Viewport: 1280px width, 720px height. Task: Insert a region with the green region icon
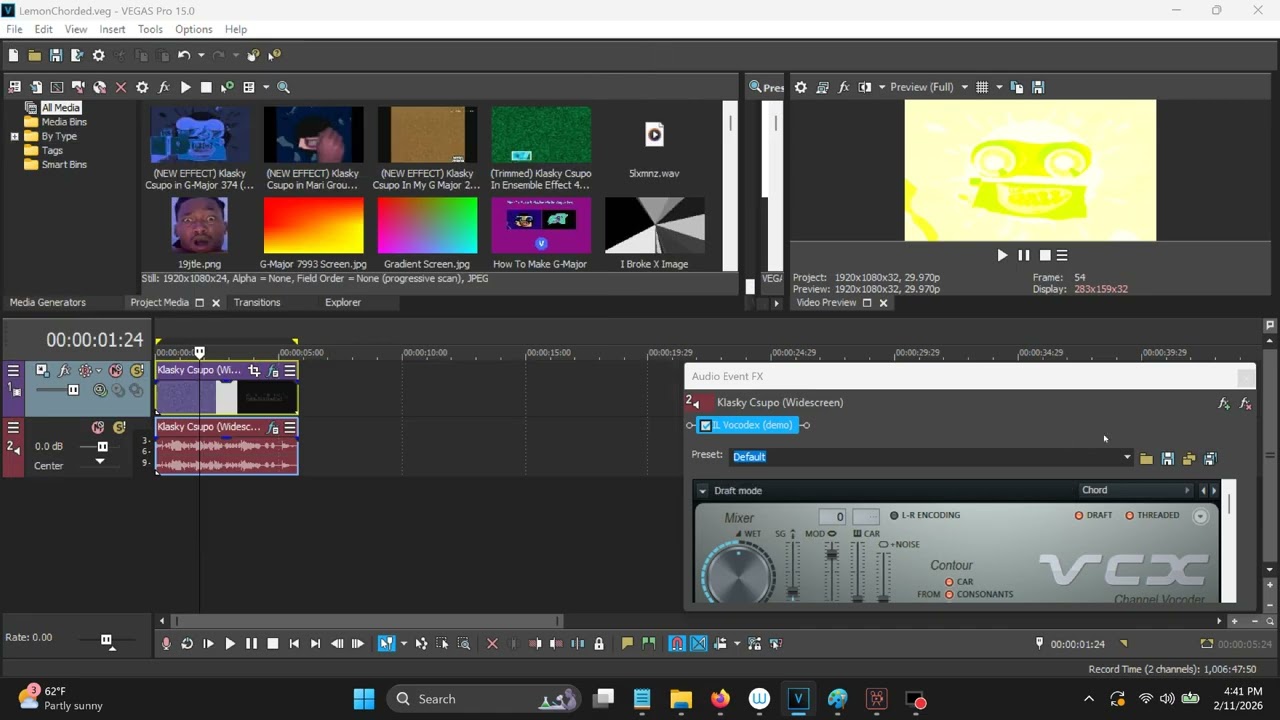[649, 644]
